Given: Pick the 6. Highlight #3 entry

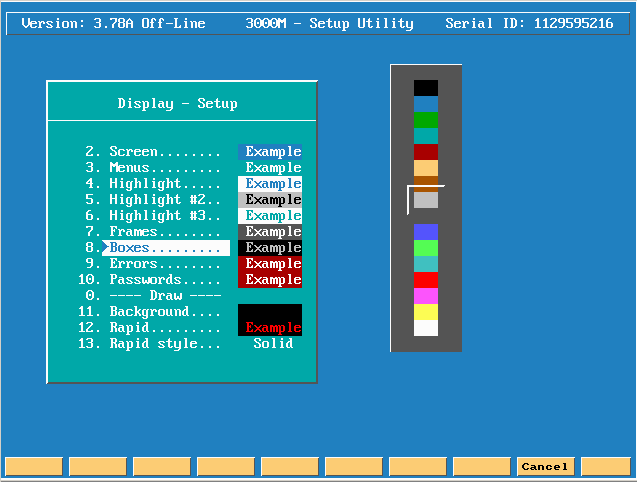Looking at the screenshot, I should click(153, 215).
